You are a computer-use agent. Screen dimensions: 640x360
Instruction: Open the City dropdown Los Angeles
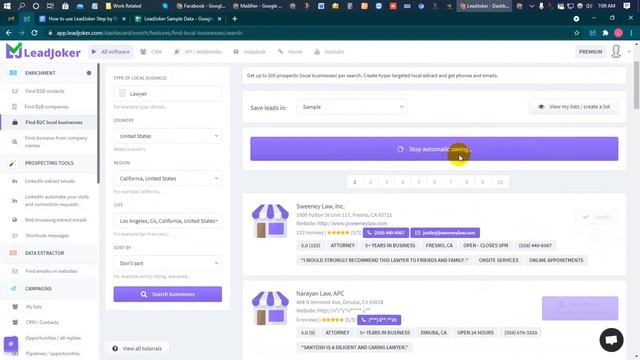(168, 221)
